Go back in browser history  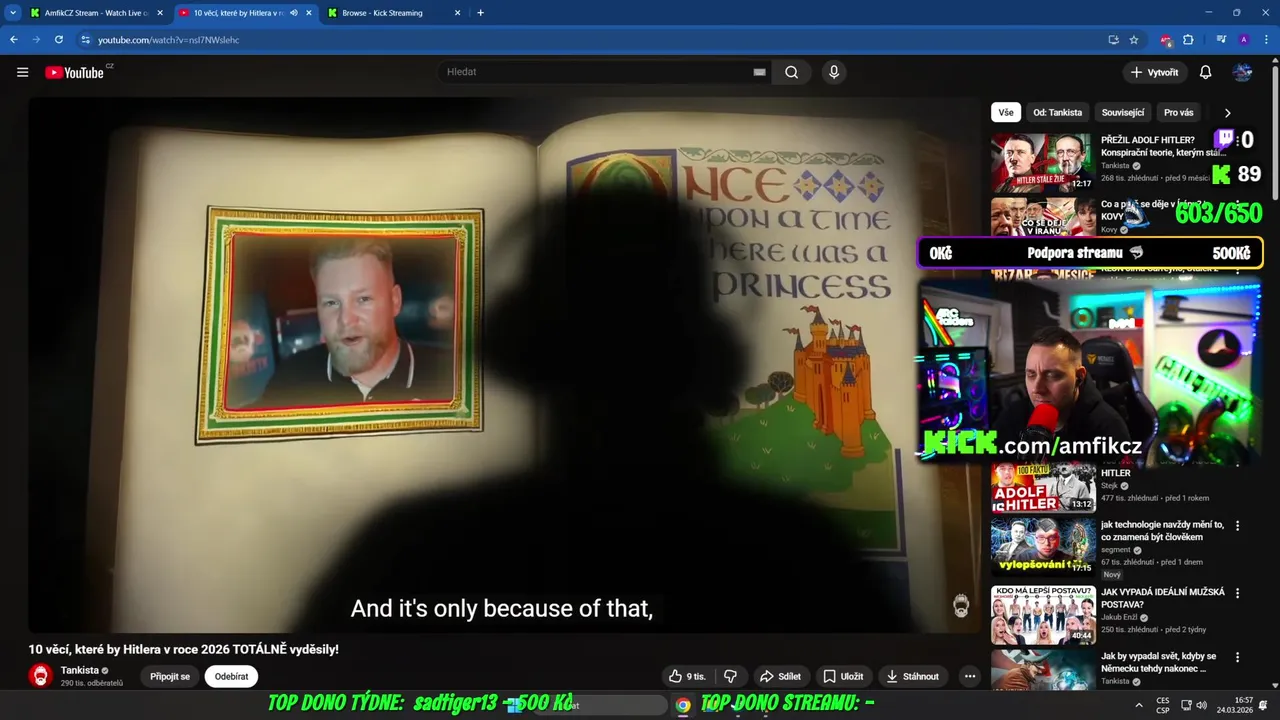tap(14, 40)
